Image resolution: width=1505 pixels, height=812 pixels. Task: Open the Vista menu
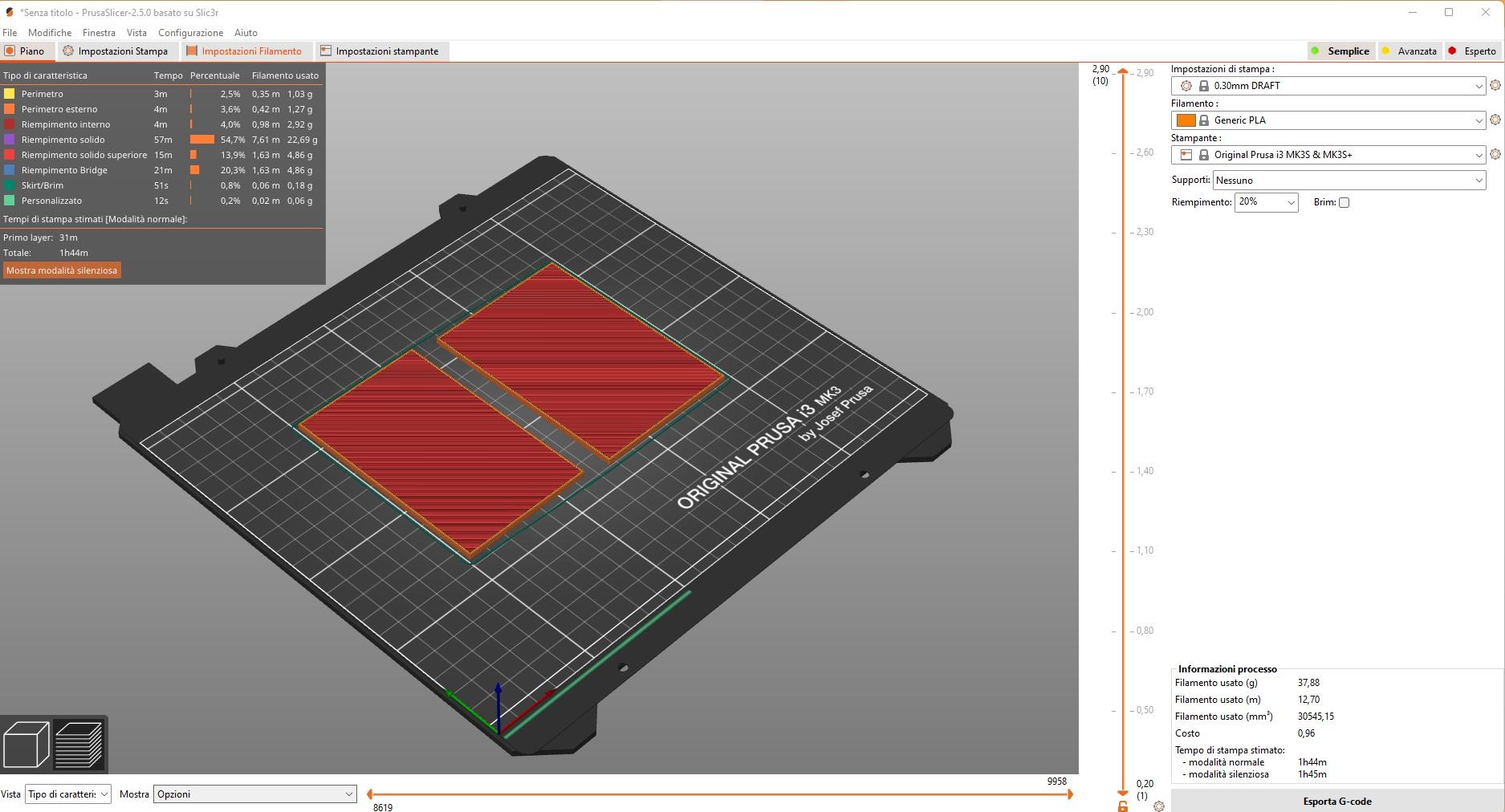click(136, 33)
